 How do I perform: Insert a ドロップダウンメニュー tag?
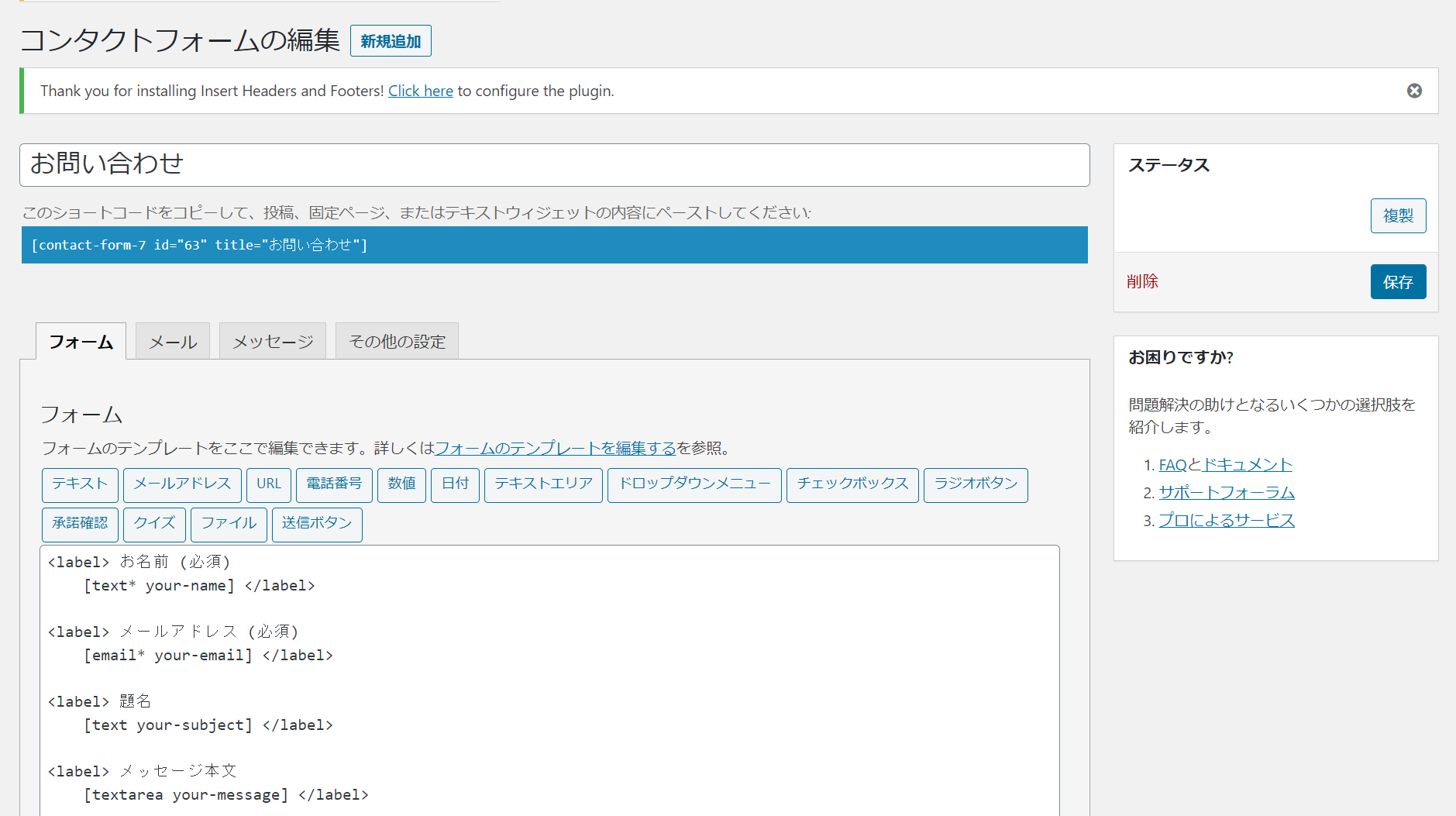click(694, 484)
